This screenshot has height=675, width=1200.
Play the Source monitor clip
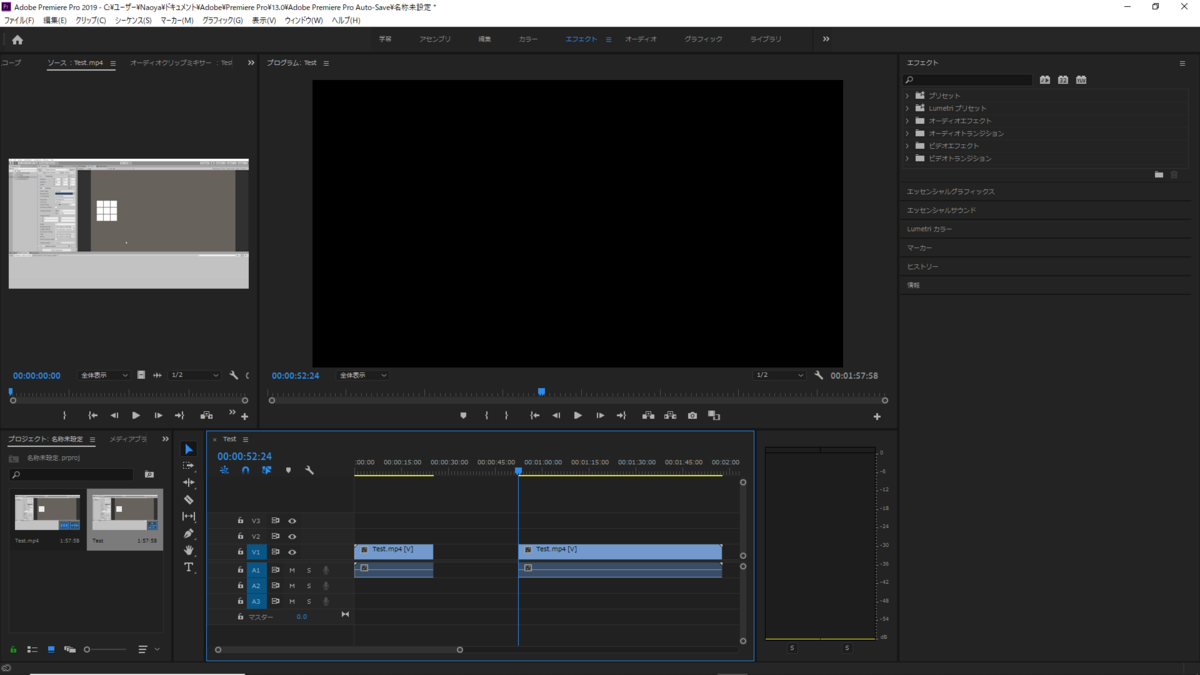tap(136, 415)
